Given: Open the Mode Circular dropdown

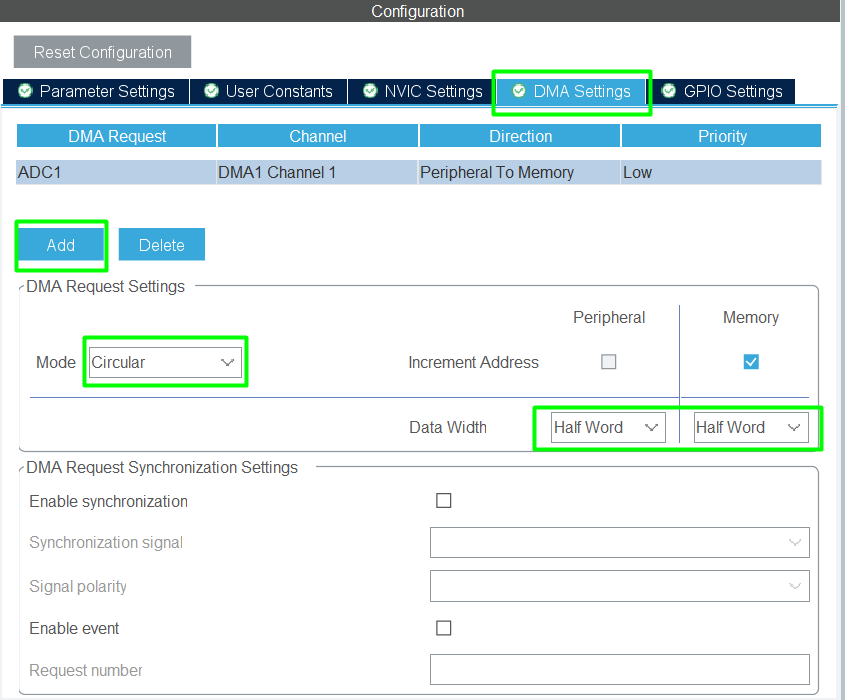Looking at the screenshot, I should (x=164, y=362).
